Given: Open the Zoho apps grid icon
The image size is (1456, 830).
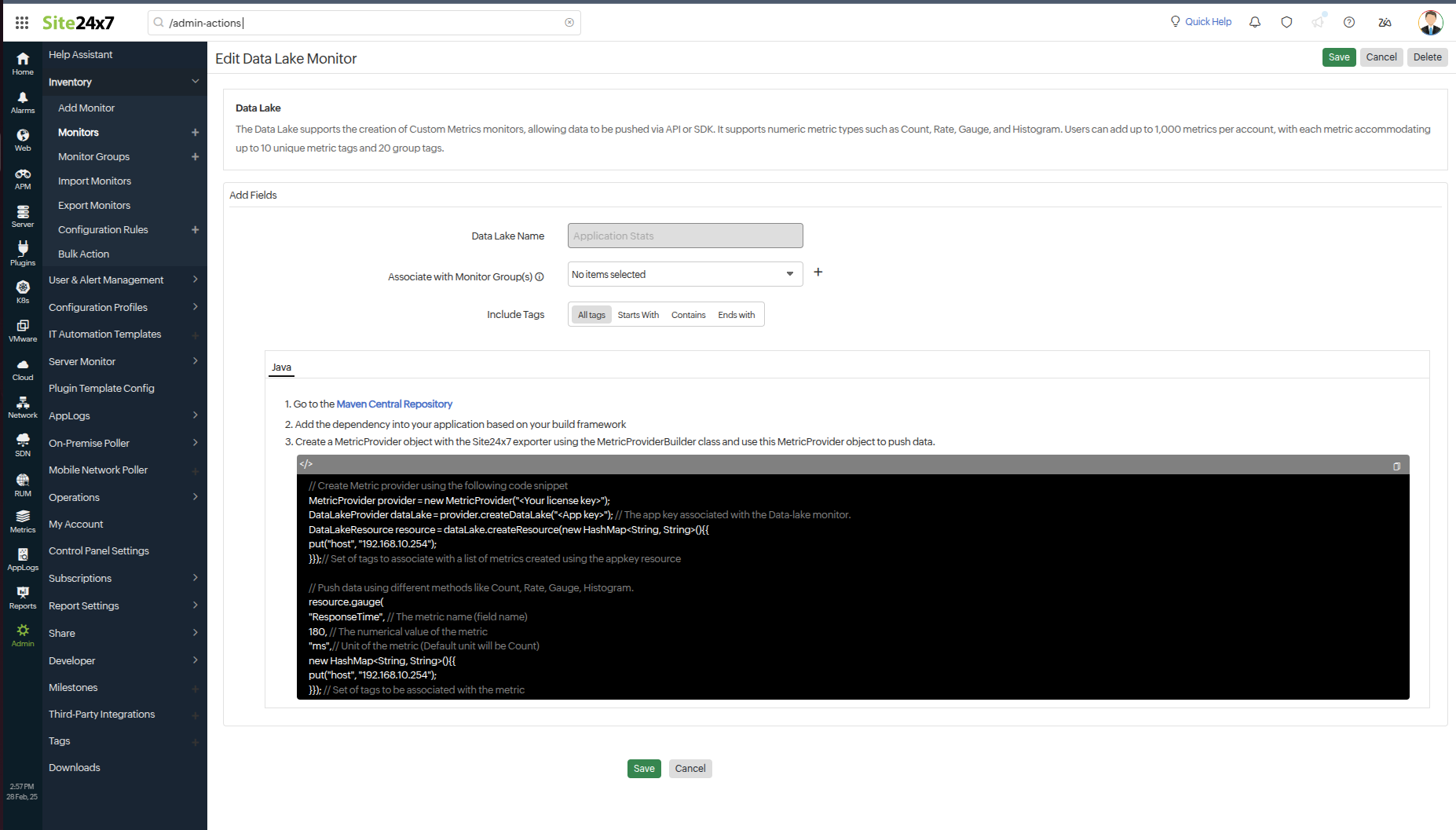Looking at the screenshot, I should [x=21, y=22].
